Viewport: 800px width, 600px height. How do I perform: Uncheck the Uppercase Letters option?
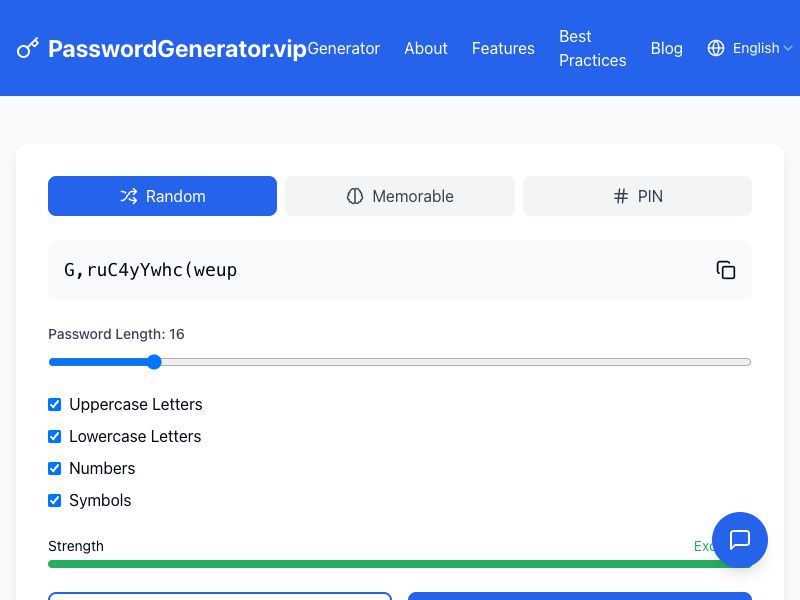[x=54, y=404]
